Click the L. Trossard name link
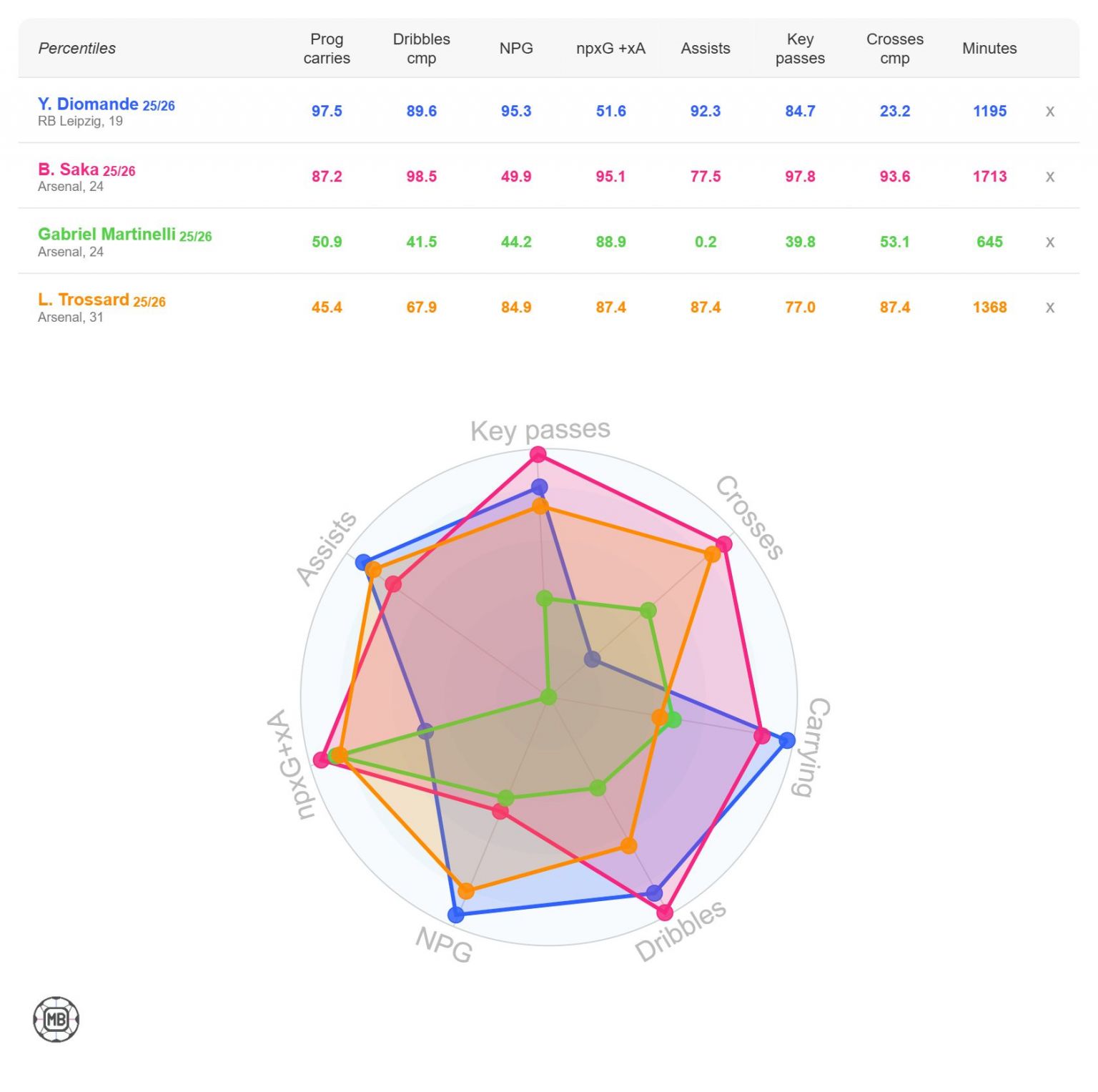Viewport: 1098px width, 1092px height. 84,300
